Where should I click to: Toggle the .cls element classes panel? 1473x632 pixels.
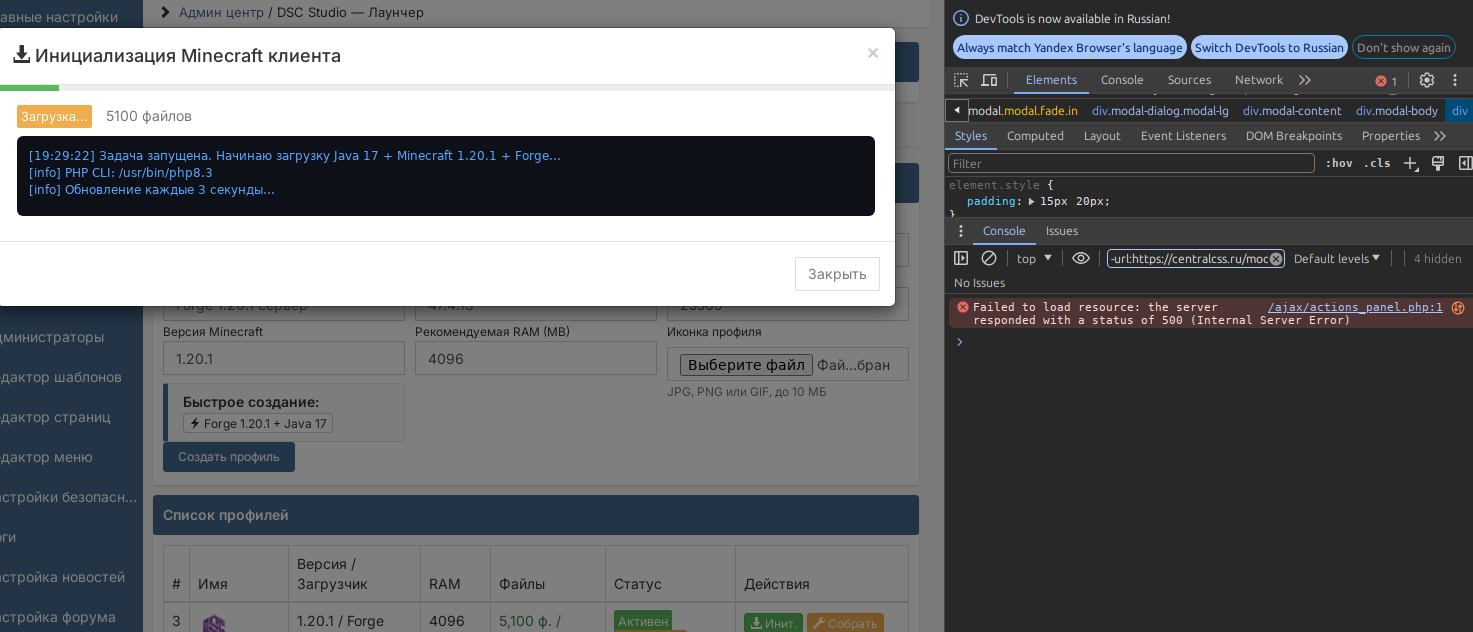pyautogui.click(x=1378, y=163)
